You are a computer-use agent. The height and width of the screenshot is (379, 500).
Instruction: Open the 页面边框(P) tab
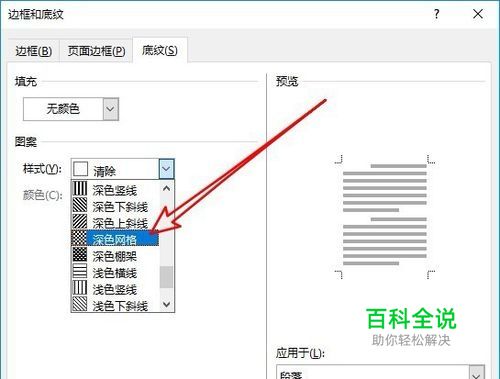point(96,51)
